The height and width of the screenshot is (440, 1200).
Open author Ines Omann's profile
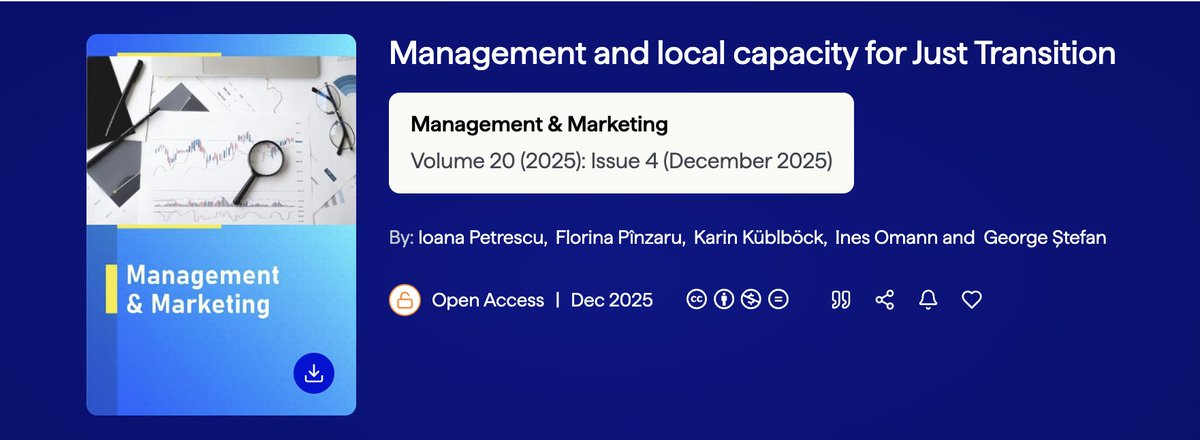pyautogui.click(x=886, y=239)
